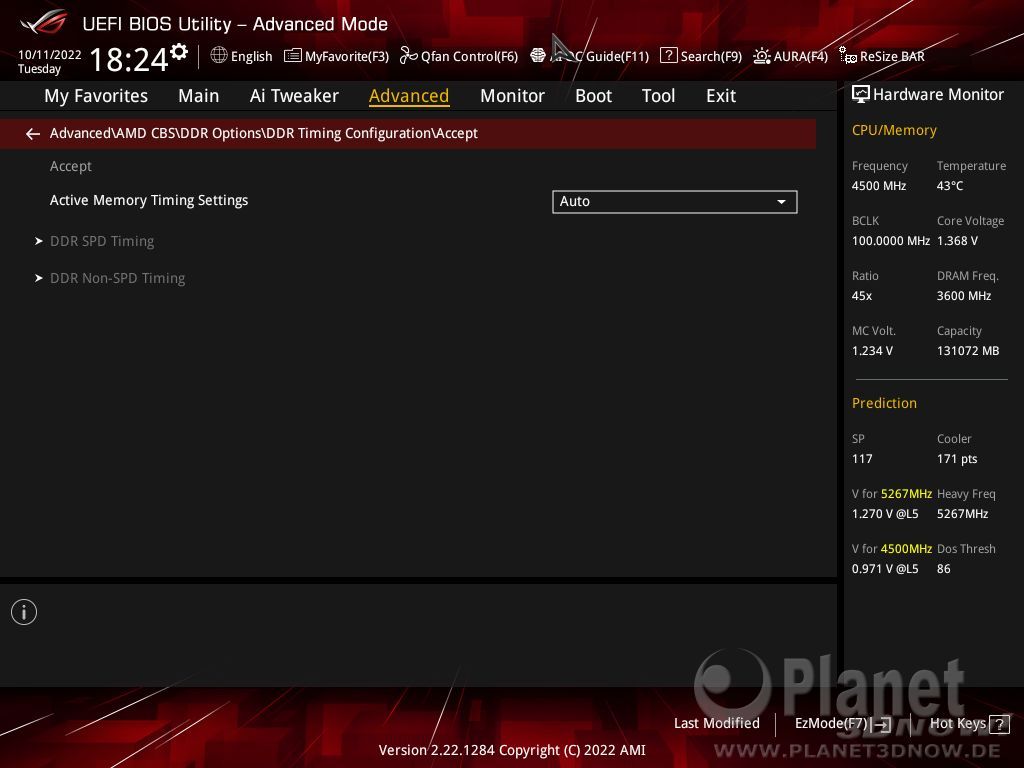
Task: Expand DDR Non-SPD Timing submenu
Action: click(118, 278)
